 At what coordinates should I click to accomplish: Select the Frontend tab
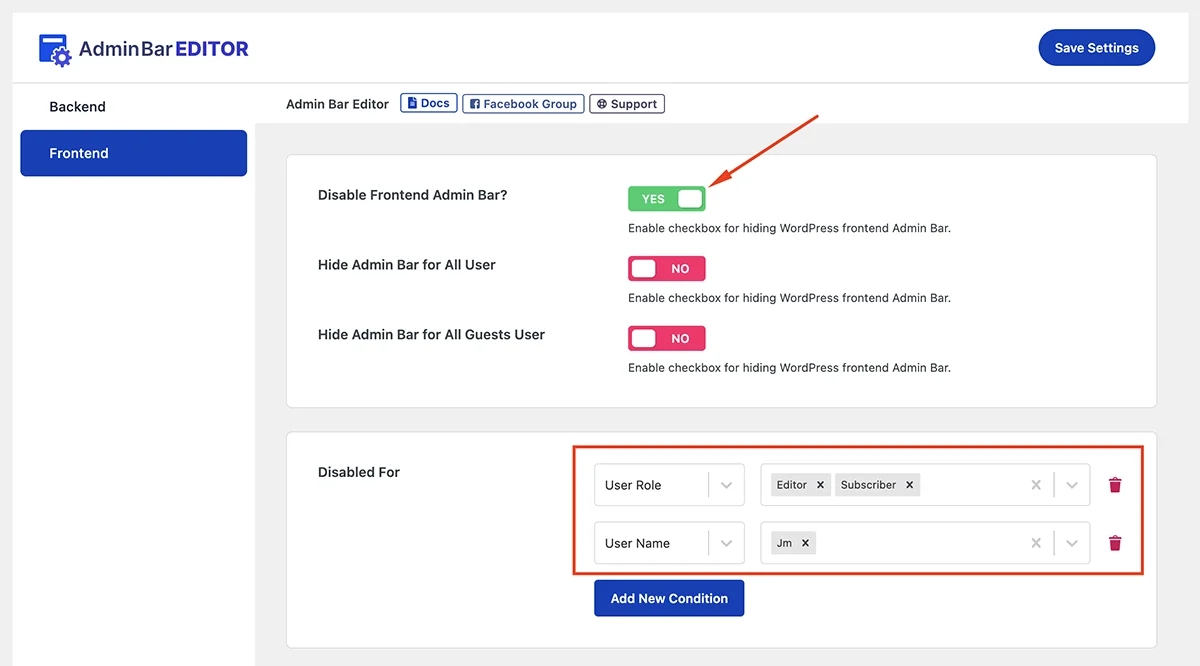pos(133,153)
